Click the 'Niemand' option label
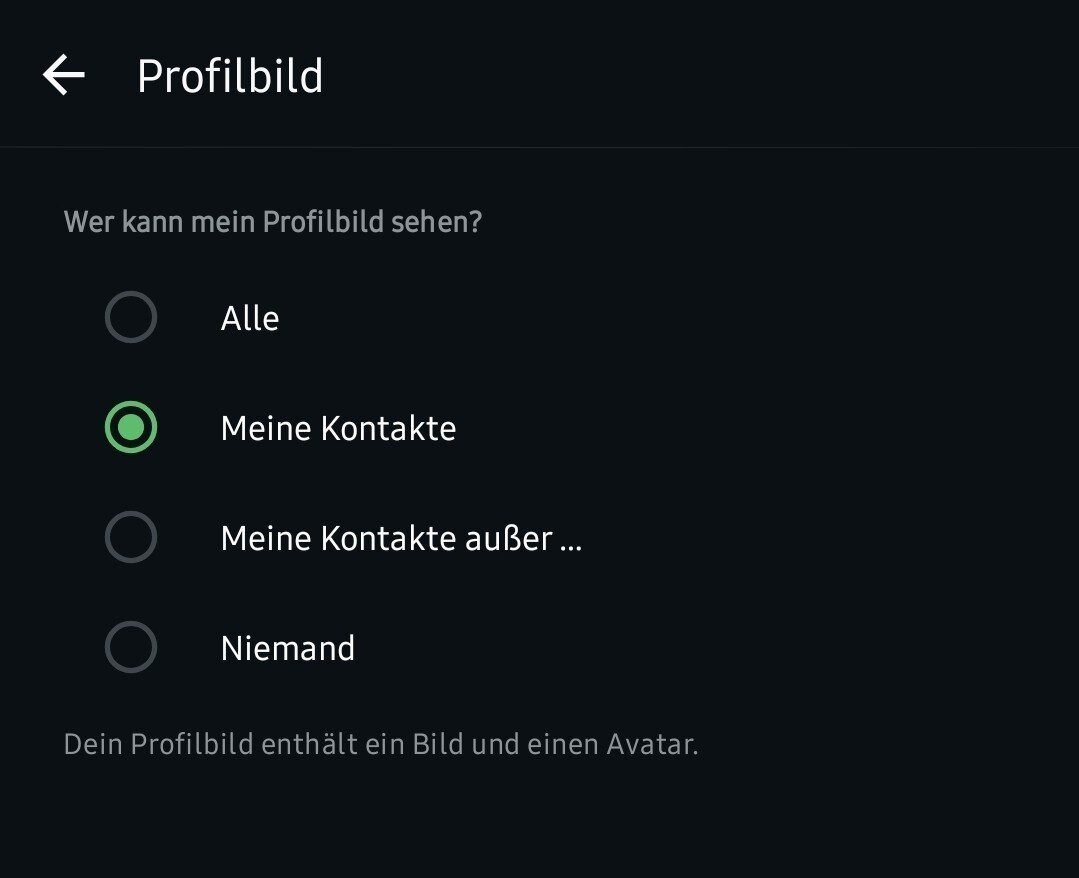Image resolution: width=1079 pixels, height=878 pixels. click(x=288, y=649)
